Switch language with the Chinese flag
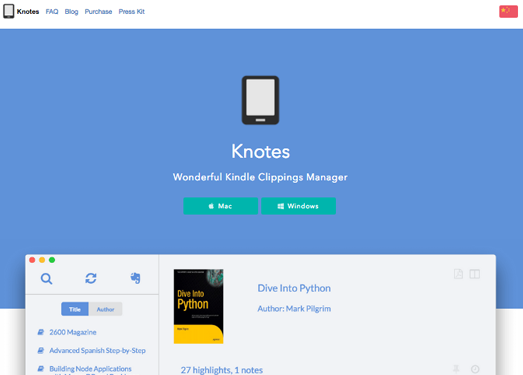Viewport: 523px width, 375px height. tap(508, 11)
